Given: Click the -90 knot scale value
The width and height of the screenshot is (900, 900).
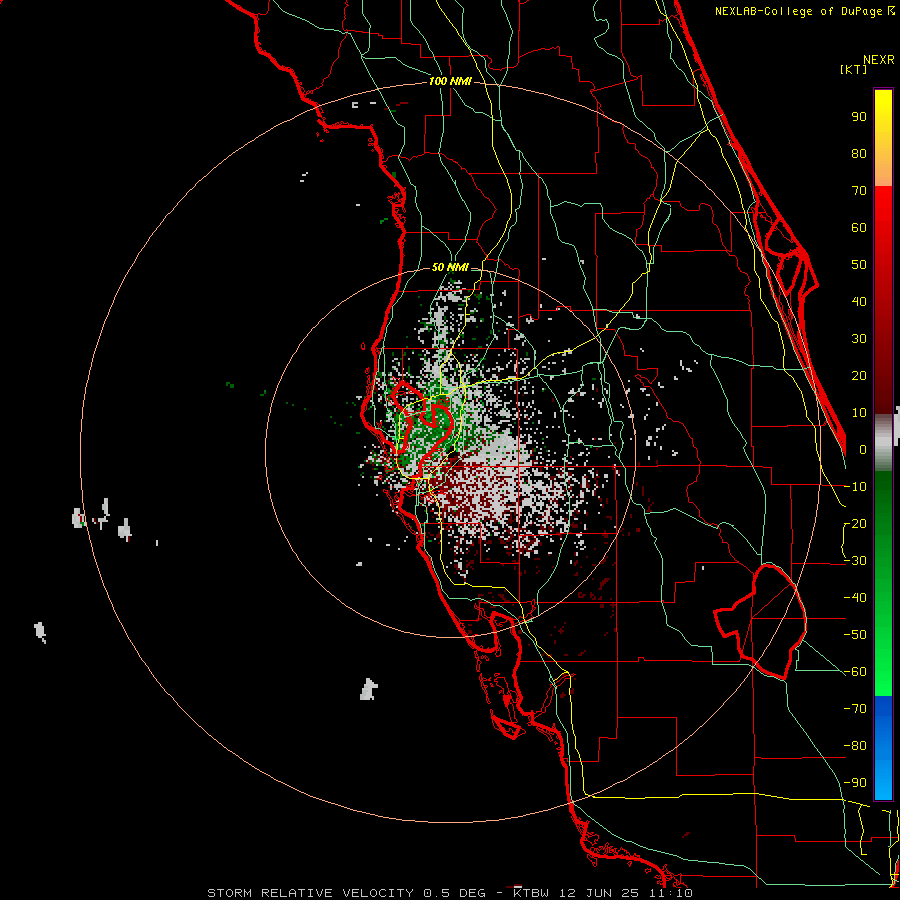Looking at the screenshot, I should [855, 783].
